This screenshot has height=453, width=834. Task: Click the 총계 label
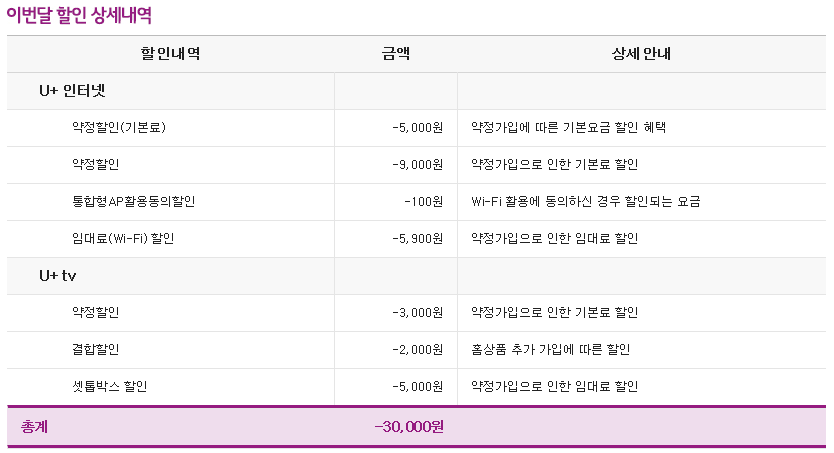(34, 427)
